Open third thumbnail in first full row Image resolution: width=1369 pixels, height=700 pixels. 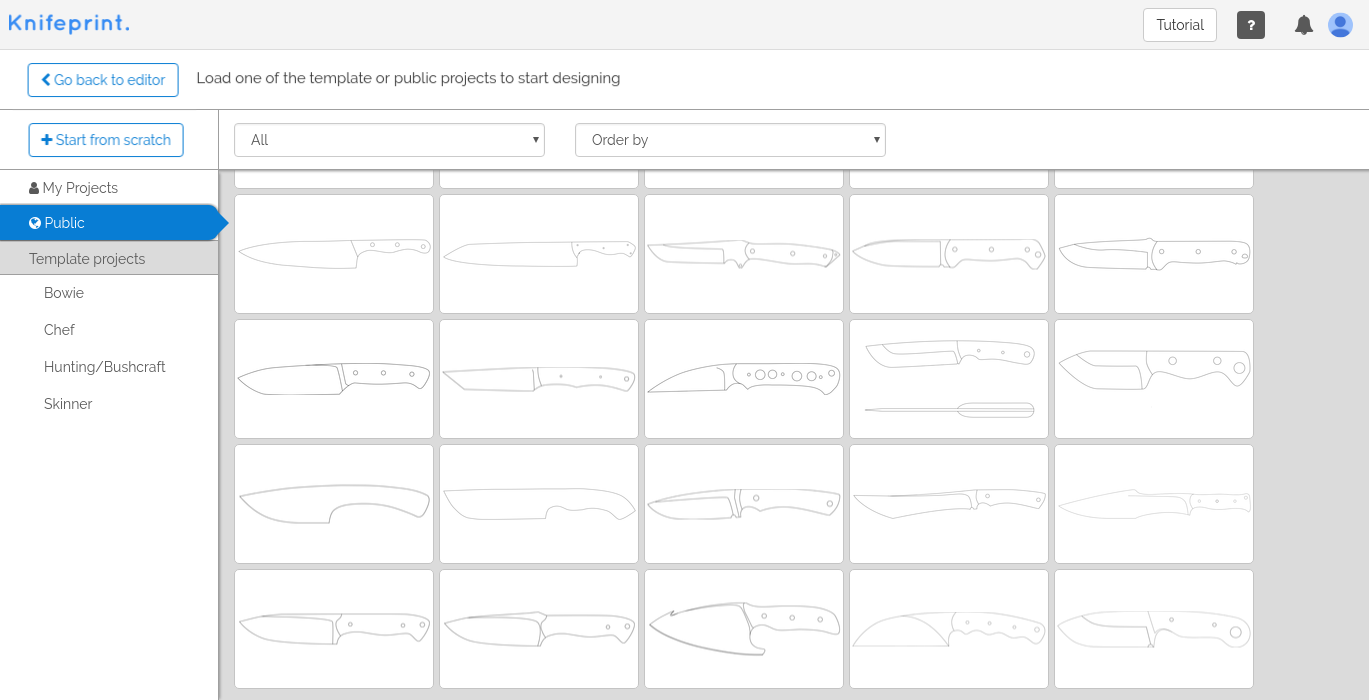click(744, 254)
